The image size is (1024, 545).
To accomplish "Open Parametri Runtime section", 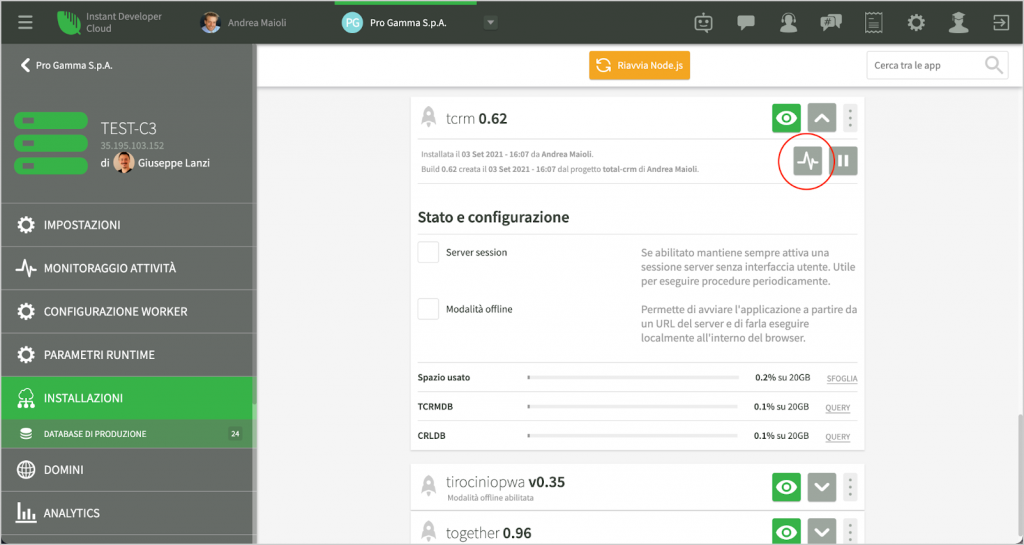I will 127,355.
